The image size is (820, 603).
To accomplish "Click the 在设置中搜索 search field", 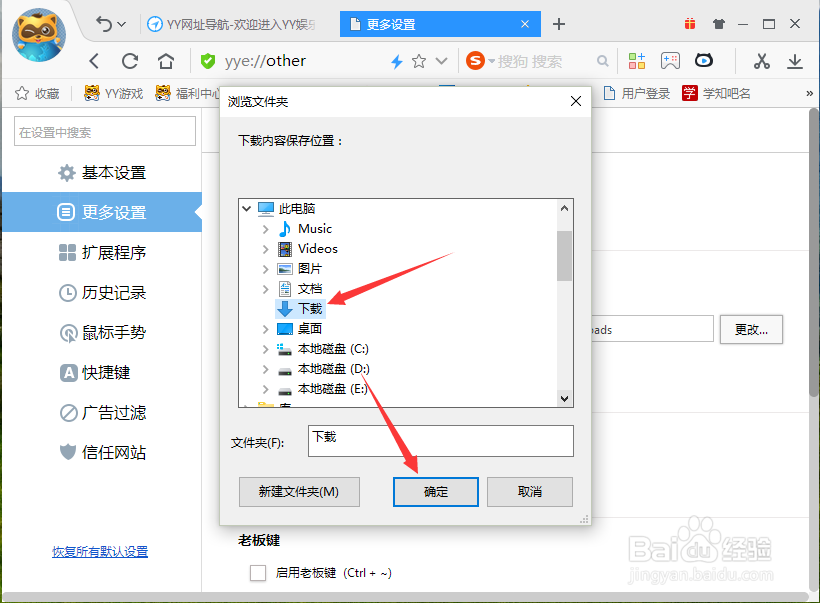I will point(105,131).
